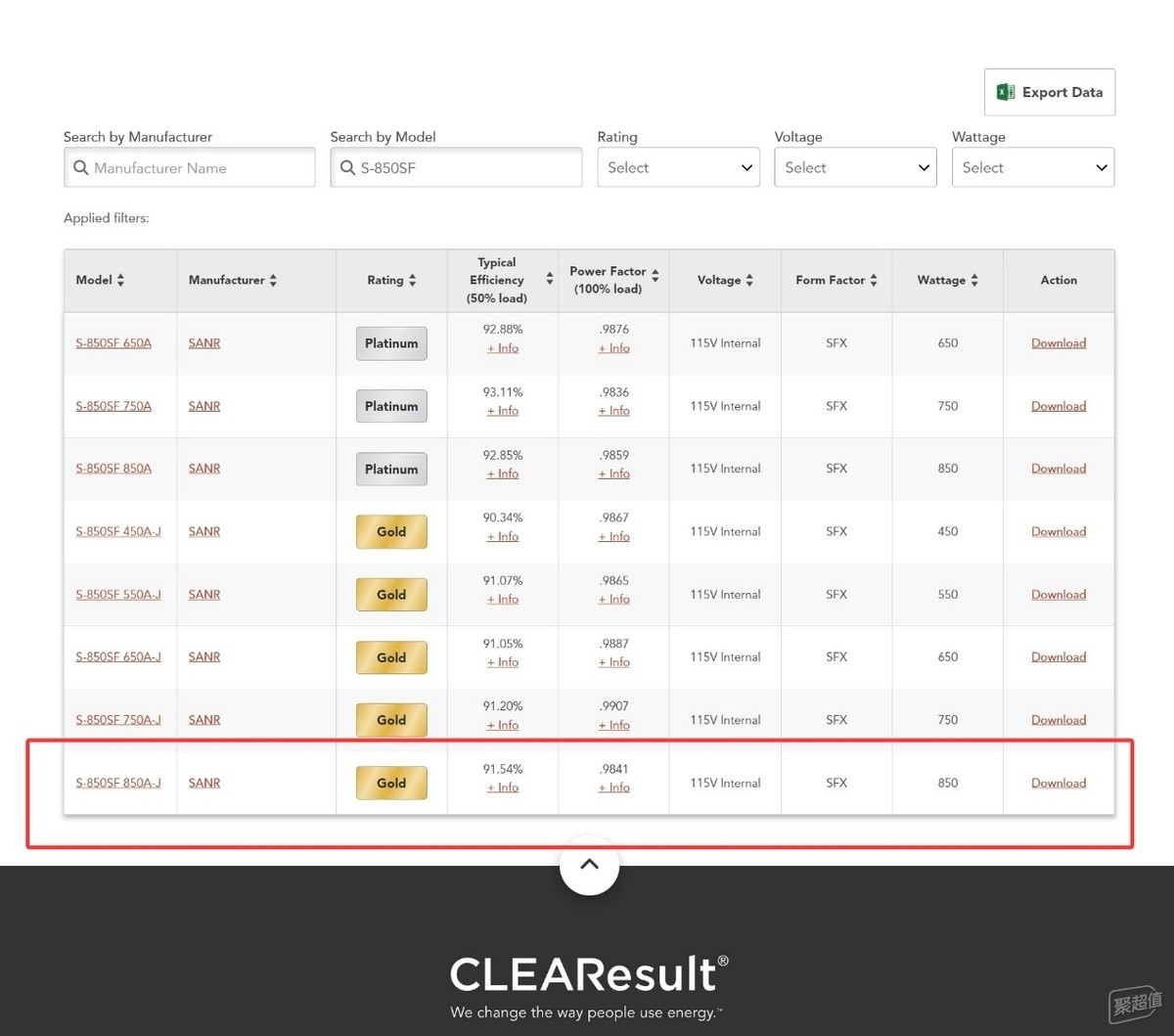The height and width of the screenshot is (1036, 1174).
Task: Download report for S-850SF 450A-J
Action: pos(1059,531)
